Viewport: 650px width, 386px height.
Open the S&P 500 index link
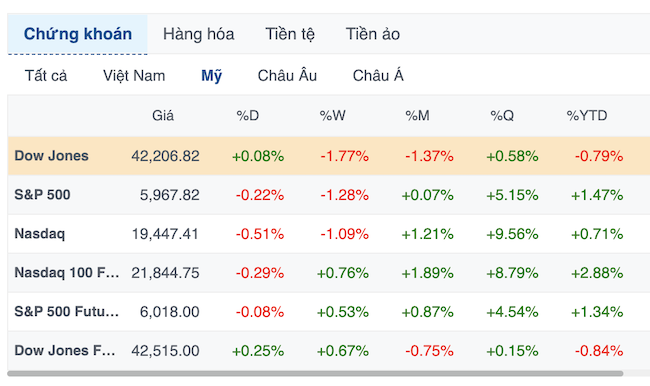[x=42, y=195]
